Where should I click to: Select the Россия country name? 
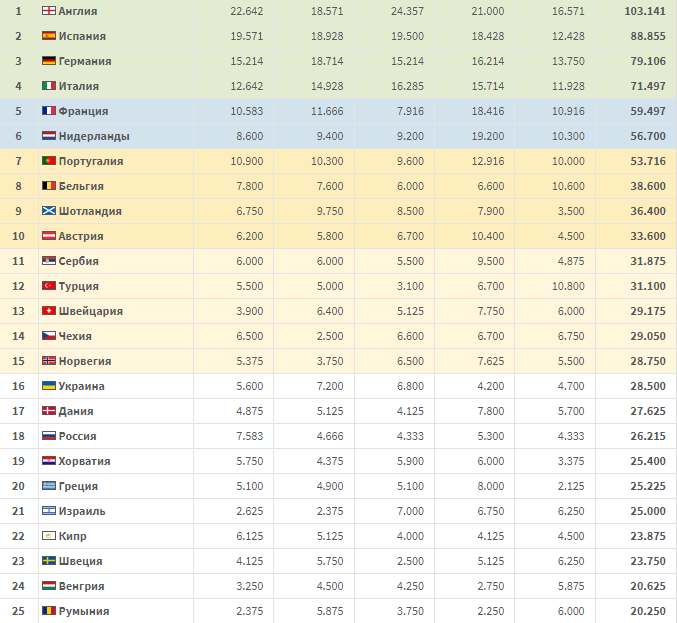(x=77, y=436)
